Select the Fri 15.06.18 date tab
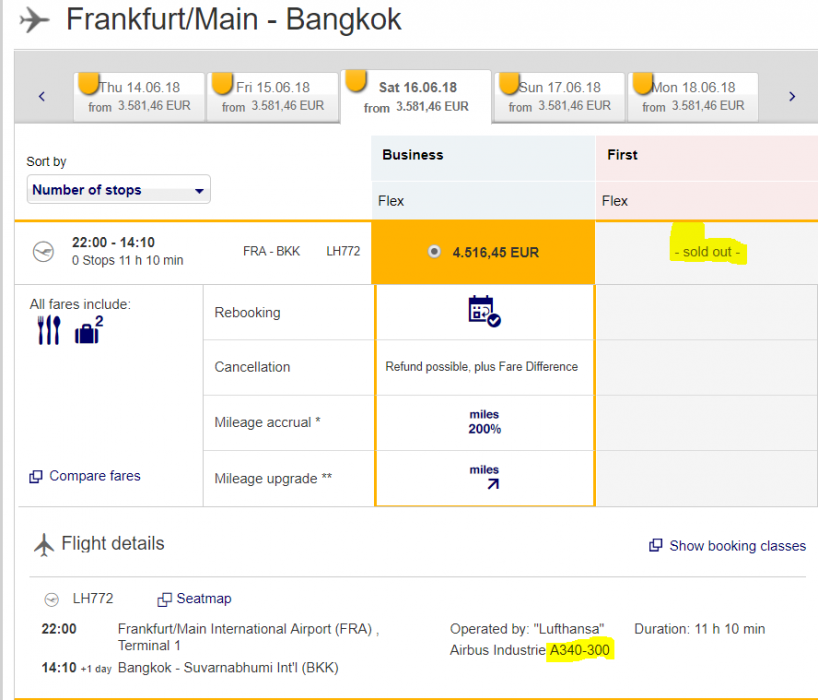This screenshot has height=700, width=818. [x=273, y=96]
